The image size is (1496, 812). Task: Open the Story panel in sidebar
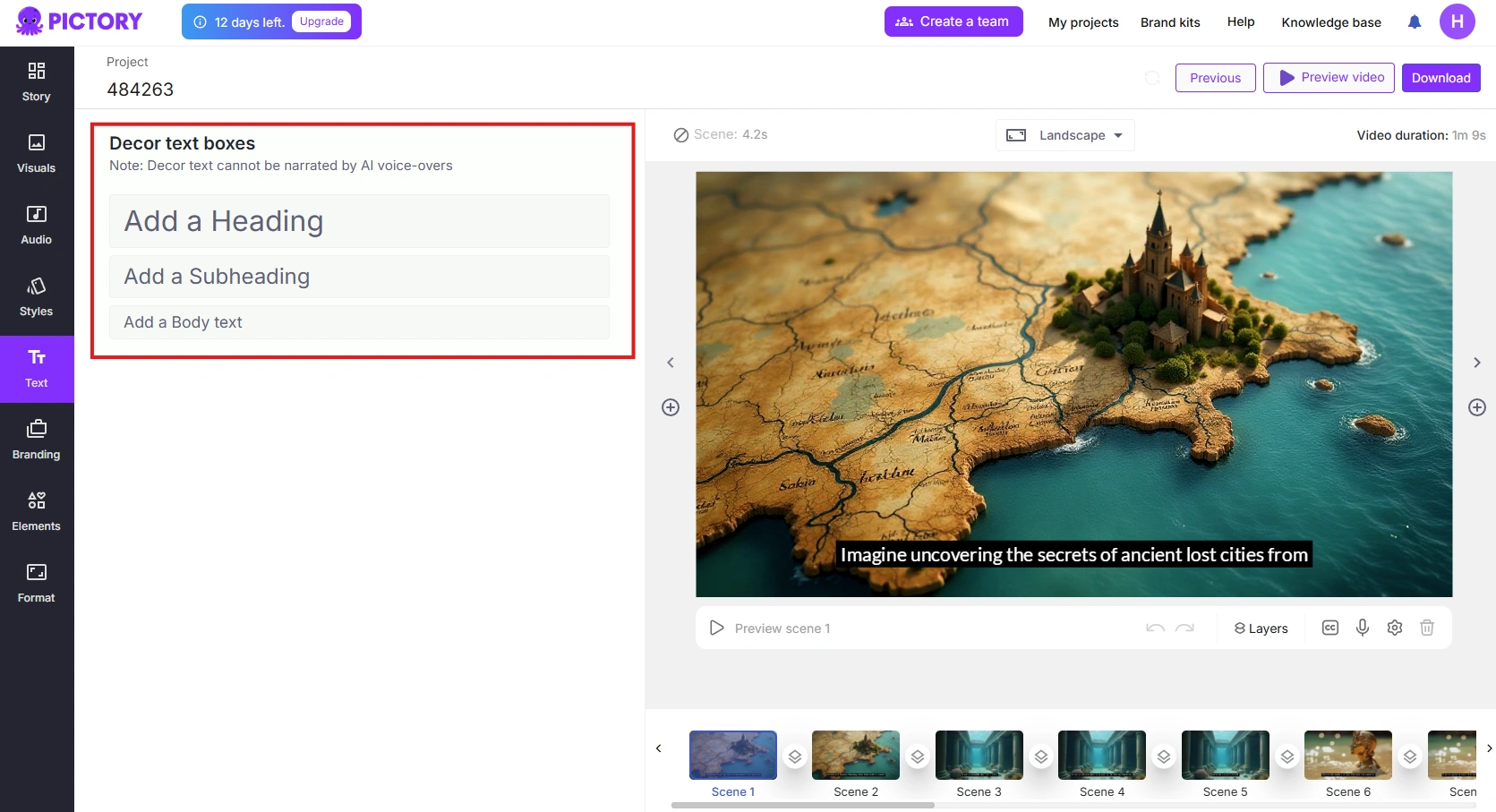point(36,81)
